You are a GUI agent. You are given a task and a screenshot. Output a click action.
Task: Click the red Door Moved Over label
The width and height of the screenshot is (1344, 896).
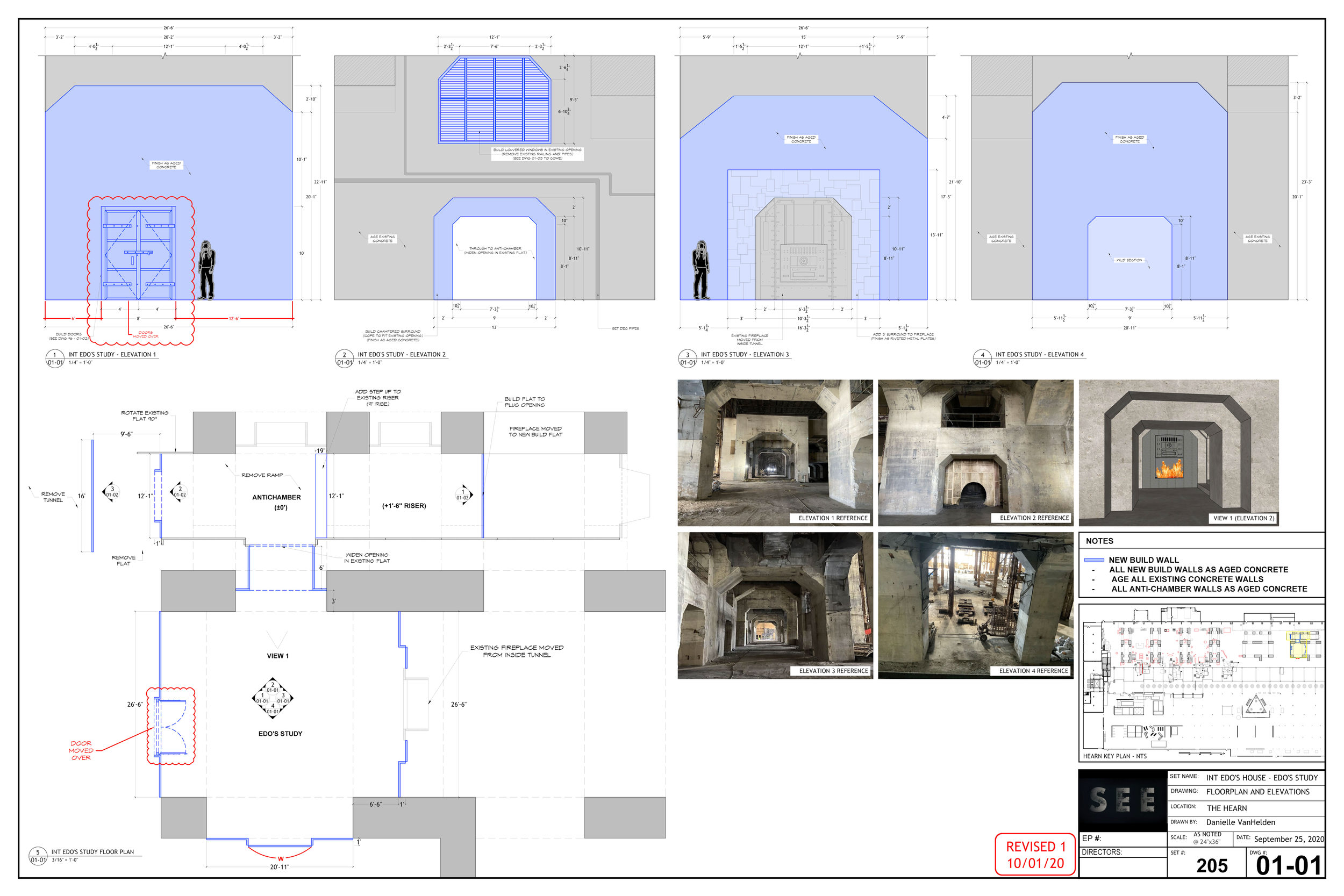[x=81, y=750]
